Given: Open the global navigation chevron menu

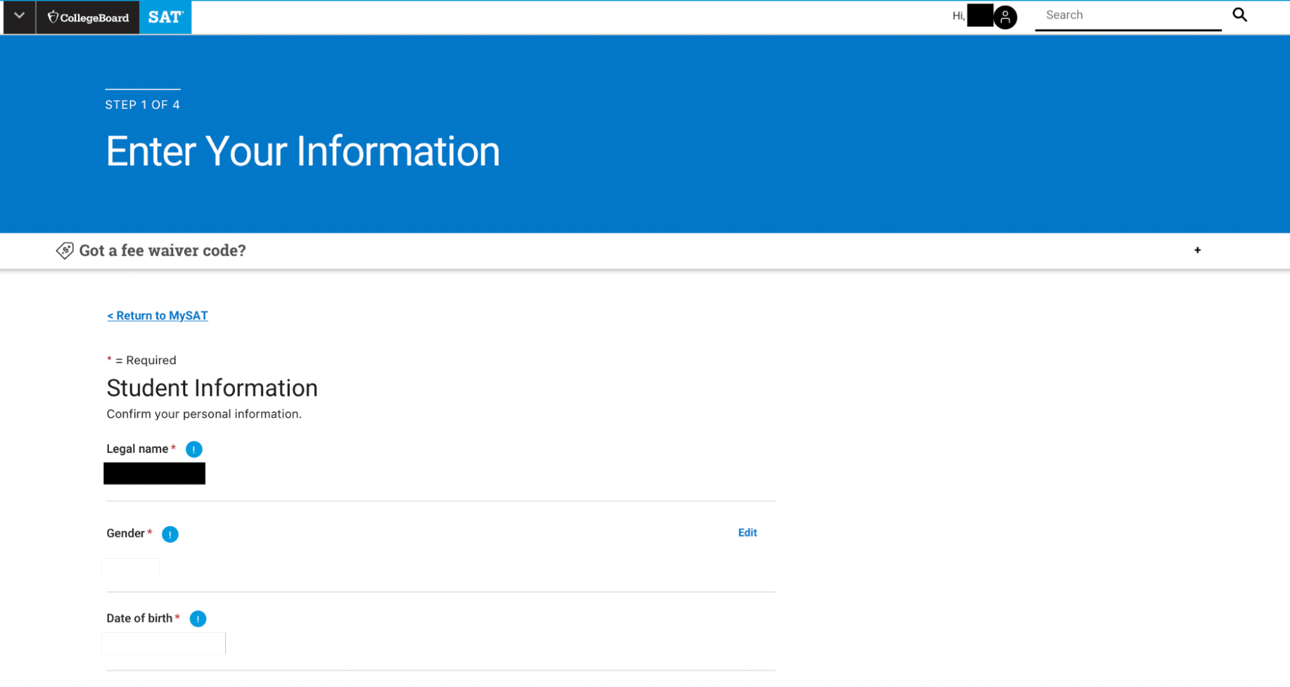Looking at the screenshot, I should [19, 16].
